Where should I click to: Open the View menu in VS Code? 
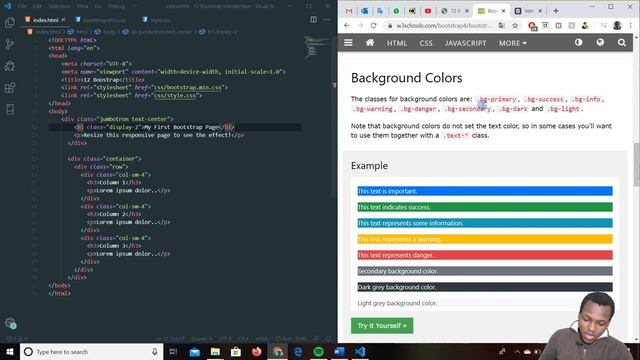82,6
